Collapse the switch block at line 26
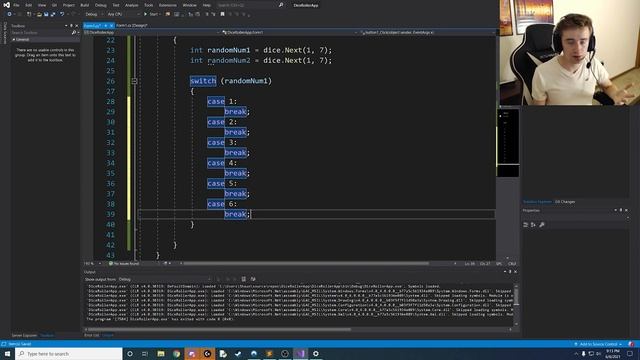 coord(134,81)
